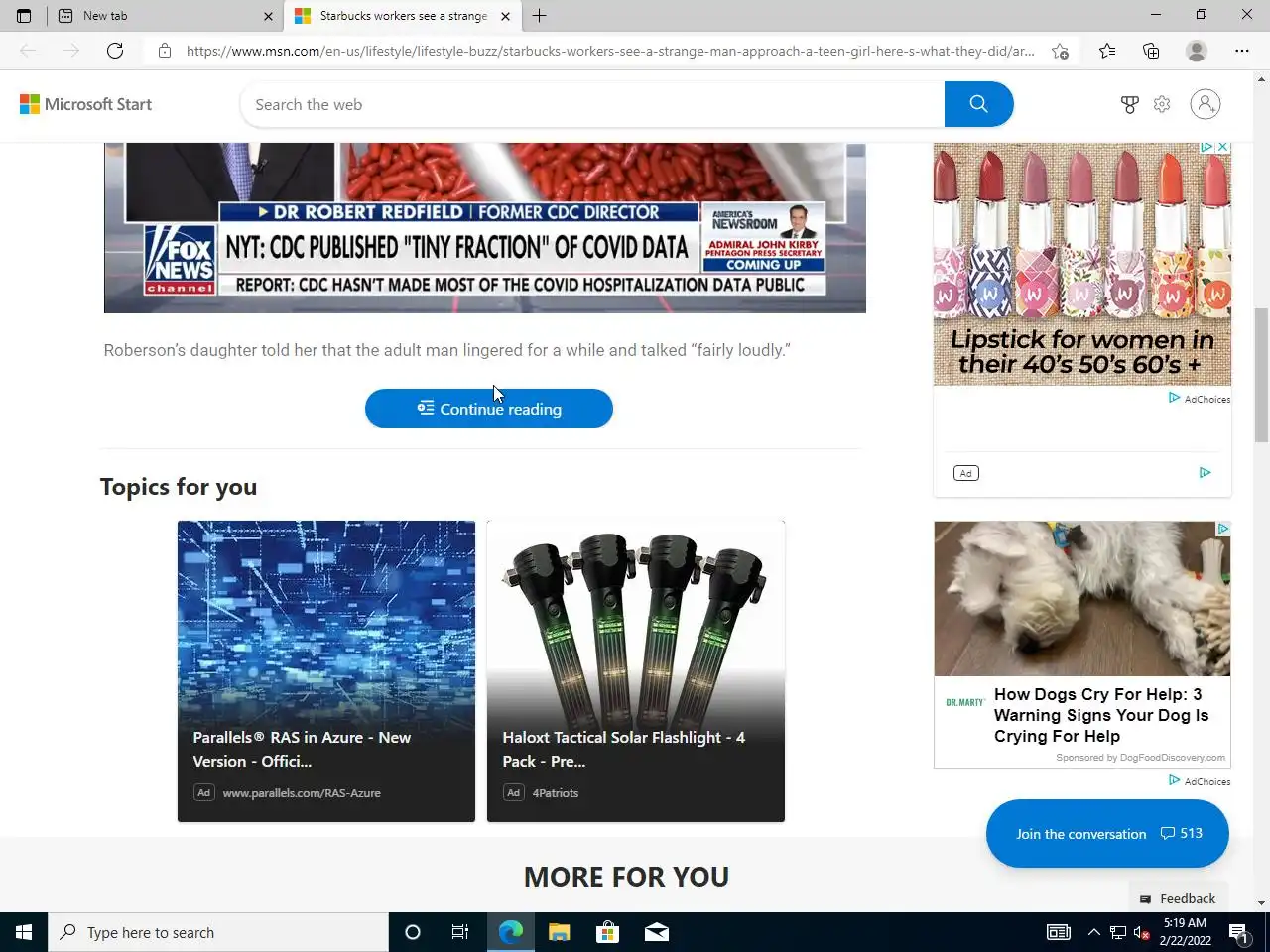The height and width of the screenshot is (952, 1270).
Task: Click the page vertical scrollbar thumb
Action: 1262,375
